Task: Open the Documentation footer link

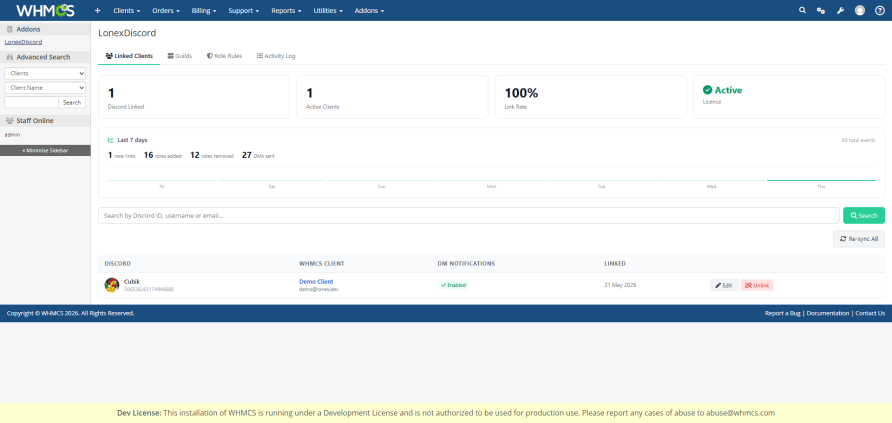Action: [x=828, y=313]
